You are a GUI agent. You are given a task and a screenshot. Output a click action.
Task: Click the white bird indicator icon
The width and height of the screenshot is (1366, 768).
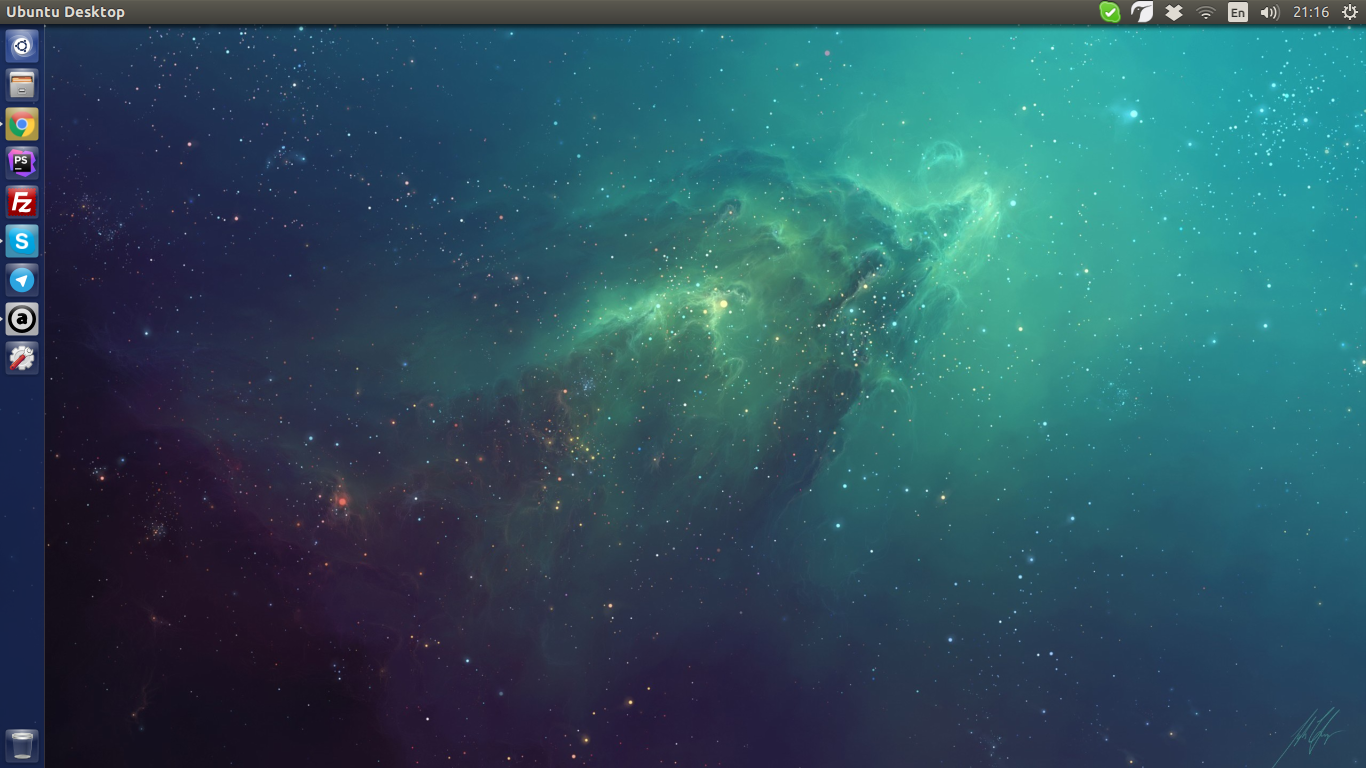pos(1141,12)
